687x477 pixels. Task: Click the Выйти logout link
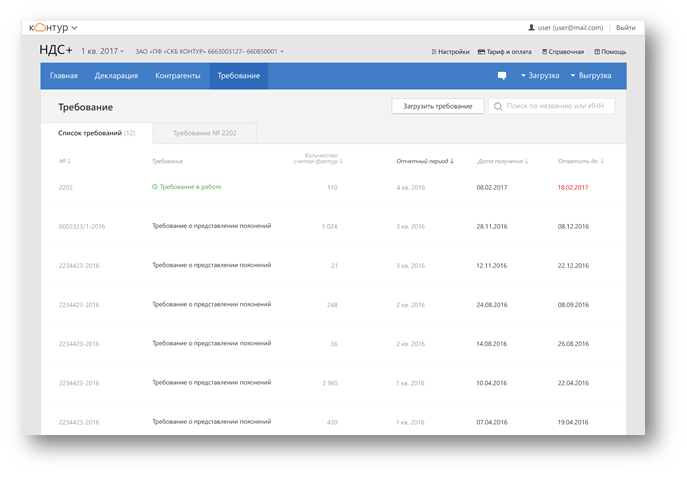[x=625, y=28]
